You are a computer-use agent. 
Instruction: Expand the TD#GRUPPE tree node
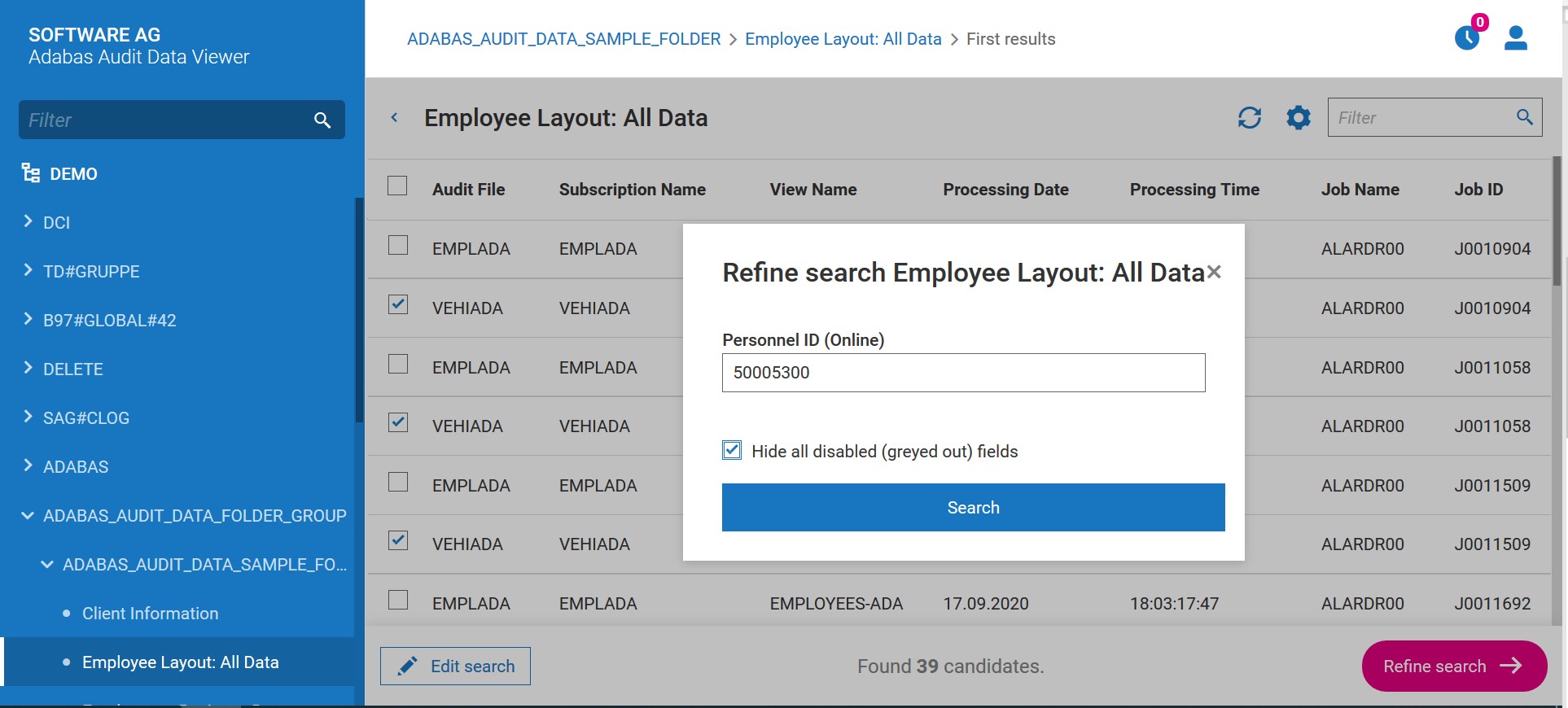[x=28, y=270]
